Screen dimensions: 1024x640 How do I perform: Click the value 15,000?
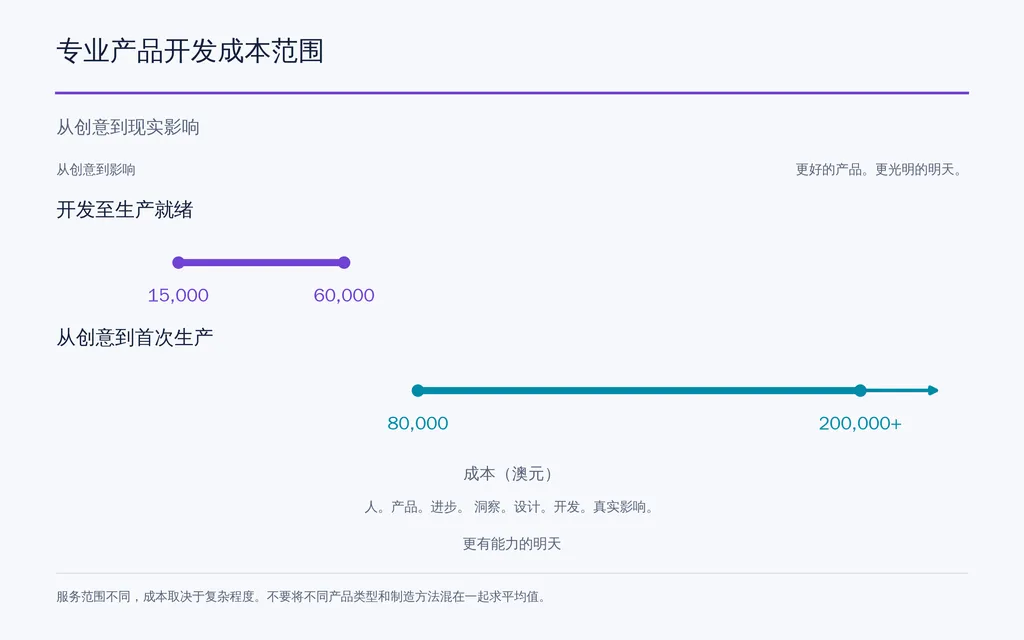click(x=178, y=295)
